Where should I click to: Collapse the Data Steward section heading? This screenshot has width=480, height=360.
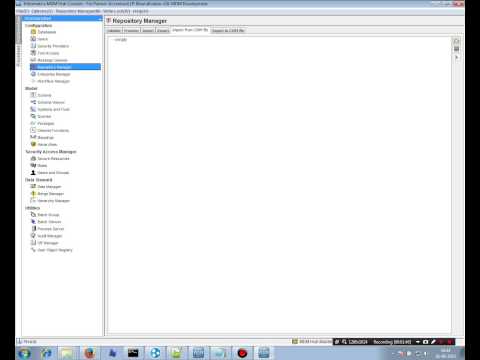(38, 180)
